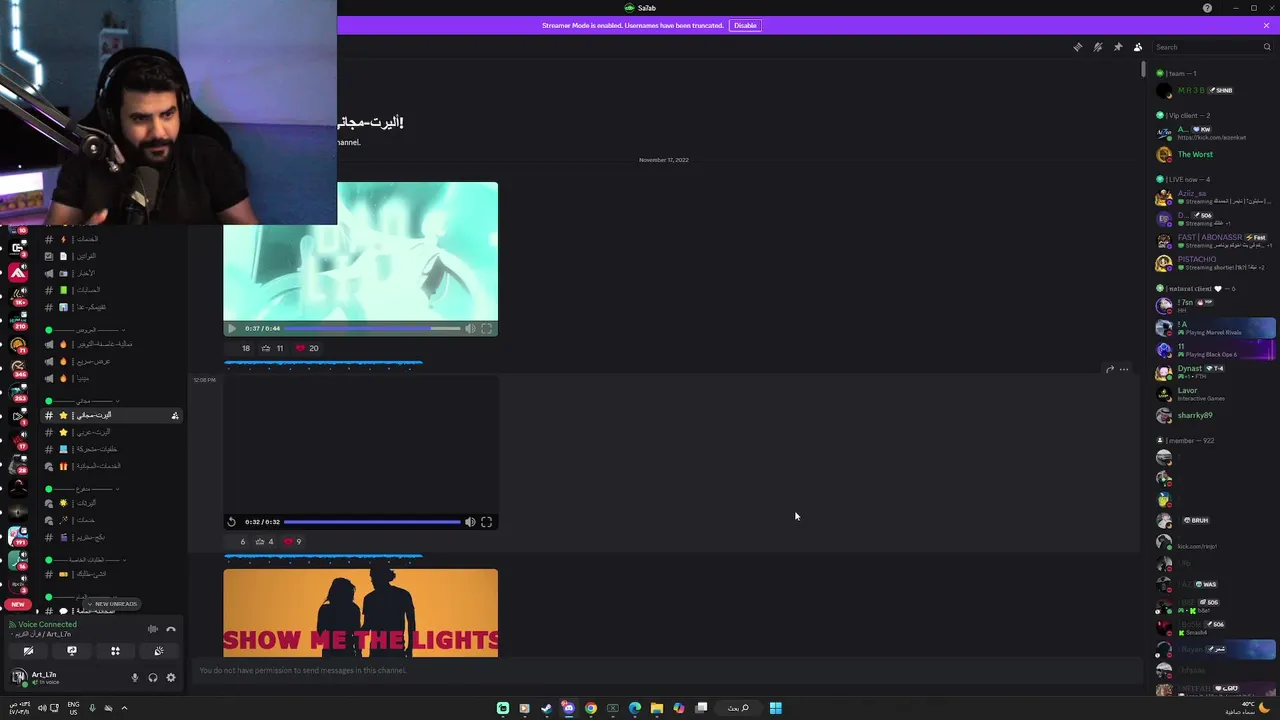Add the crown reaction showing 11
The height and width of the screenshot is (720, 1280).
(272, 348)
